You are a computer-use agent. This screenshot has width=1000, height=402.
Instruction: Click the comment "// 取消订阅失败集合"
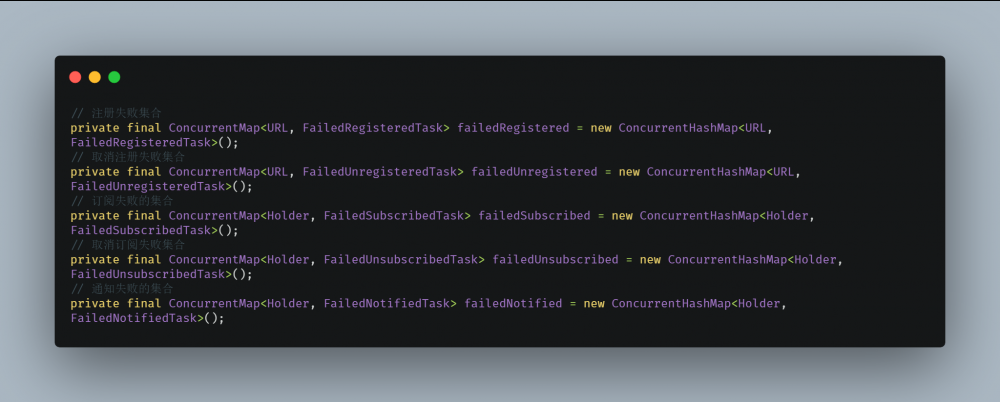127,245
